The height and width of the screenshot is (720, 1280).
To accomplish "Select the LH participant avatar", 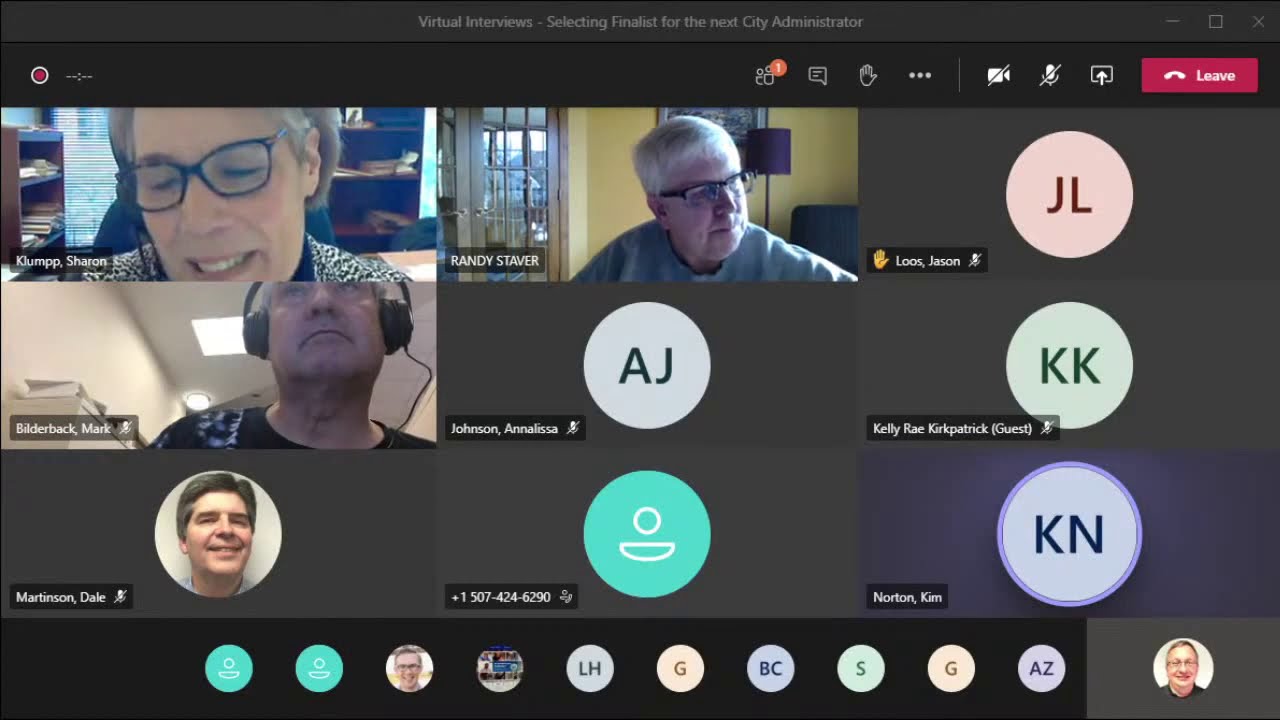I will 590,668.
